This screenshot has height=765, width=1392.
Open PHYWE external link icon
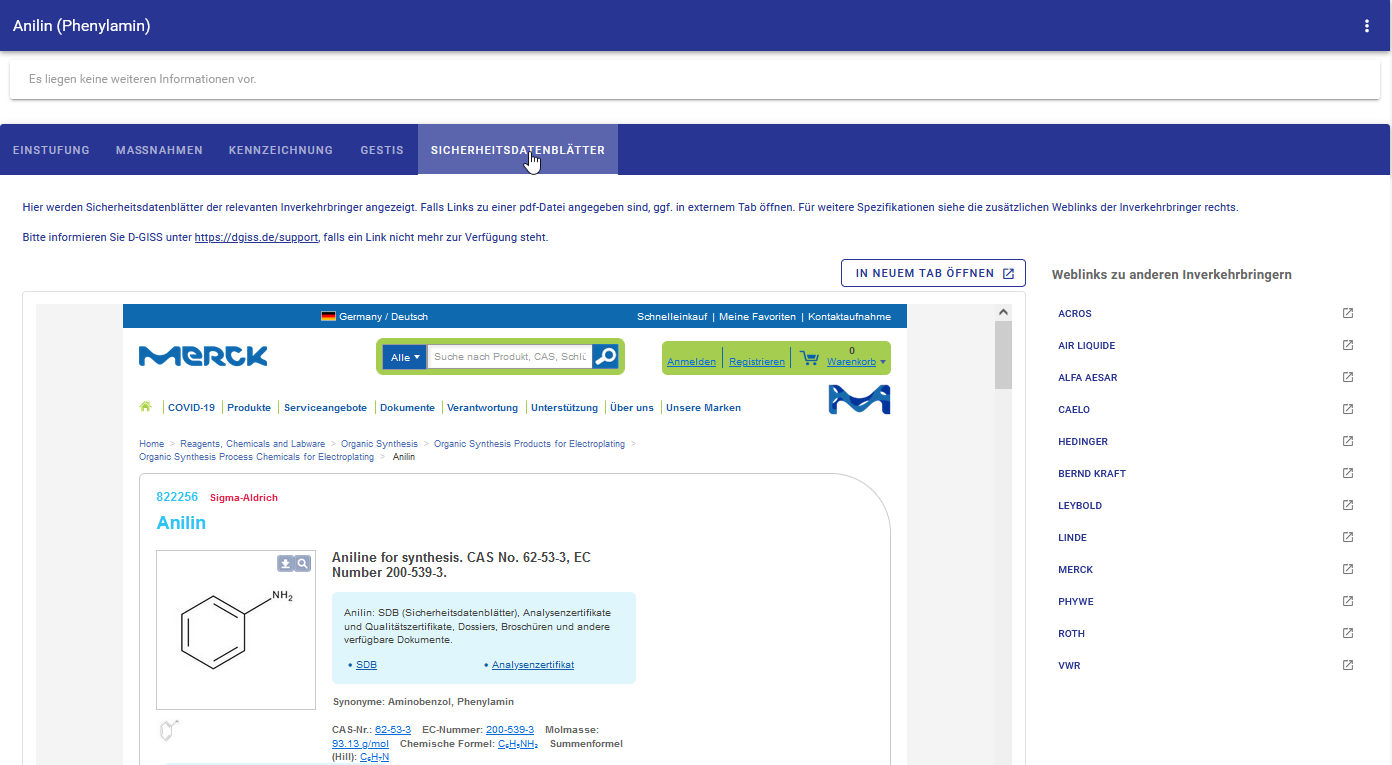1348,601
